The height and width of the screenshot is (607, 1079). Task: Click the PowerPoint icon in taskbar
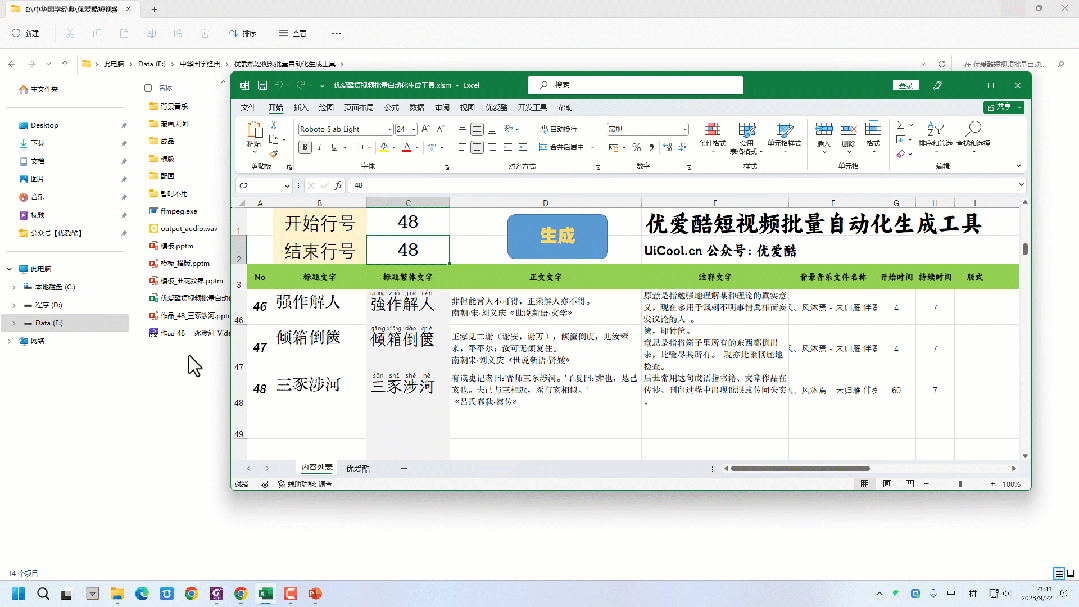click(315, 593)
